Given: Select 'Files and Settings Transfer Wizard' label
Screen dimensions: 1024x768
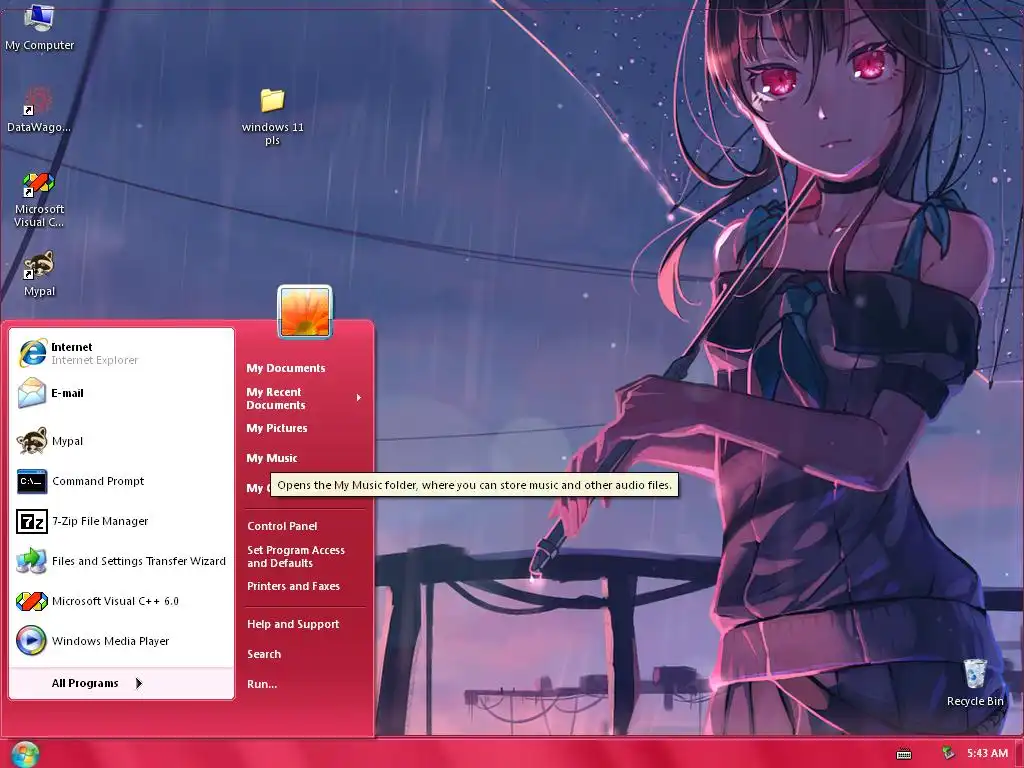Looking at the screenshot, I should (x=138, y=561).
